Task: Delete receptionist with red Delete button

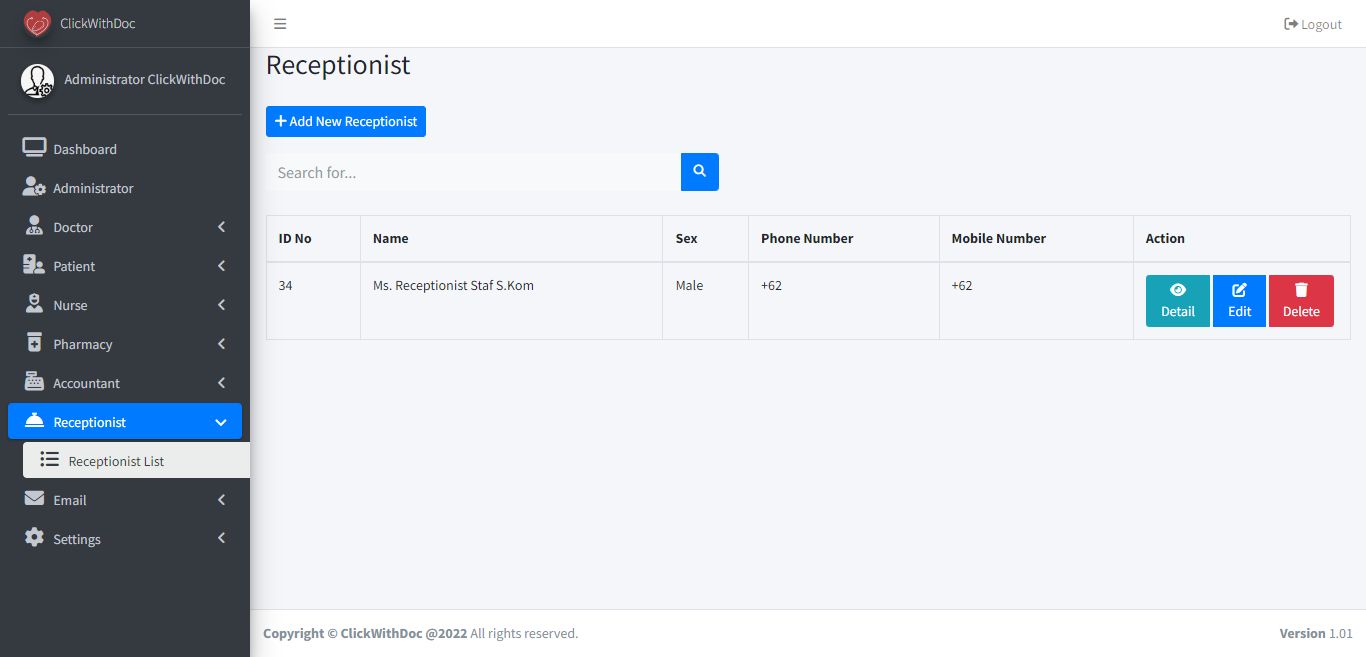Action: tap(1301, 300)
